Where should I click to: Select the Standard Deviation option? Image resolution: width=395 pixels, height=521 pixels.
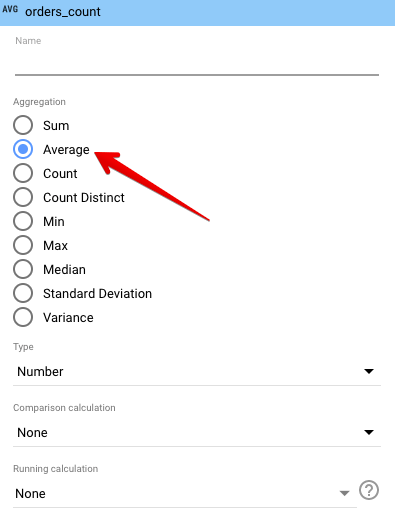23,293
